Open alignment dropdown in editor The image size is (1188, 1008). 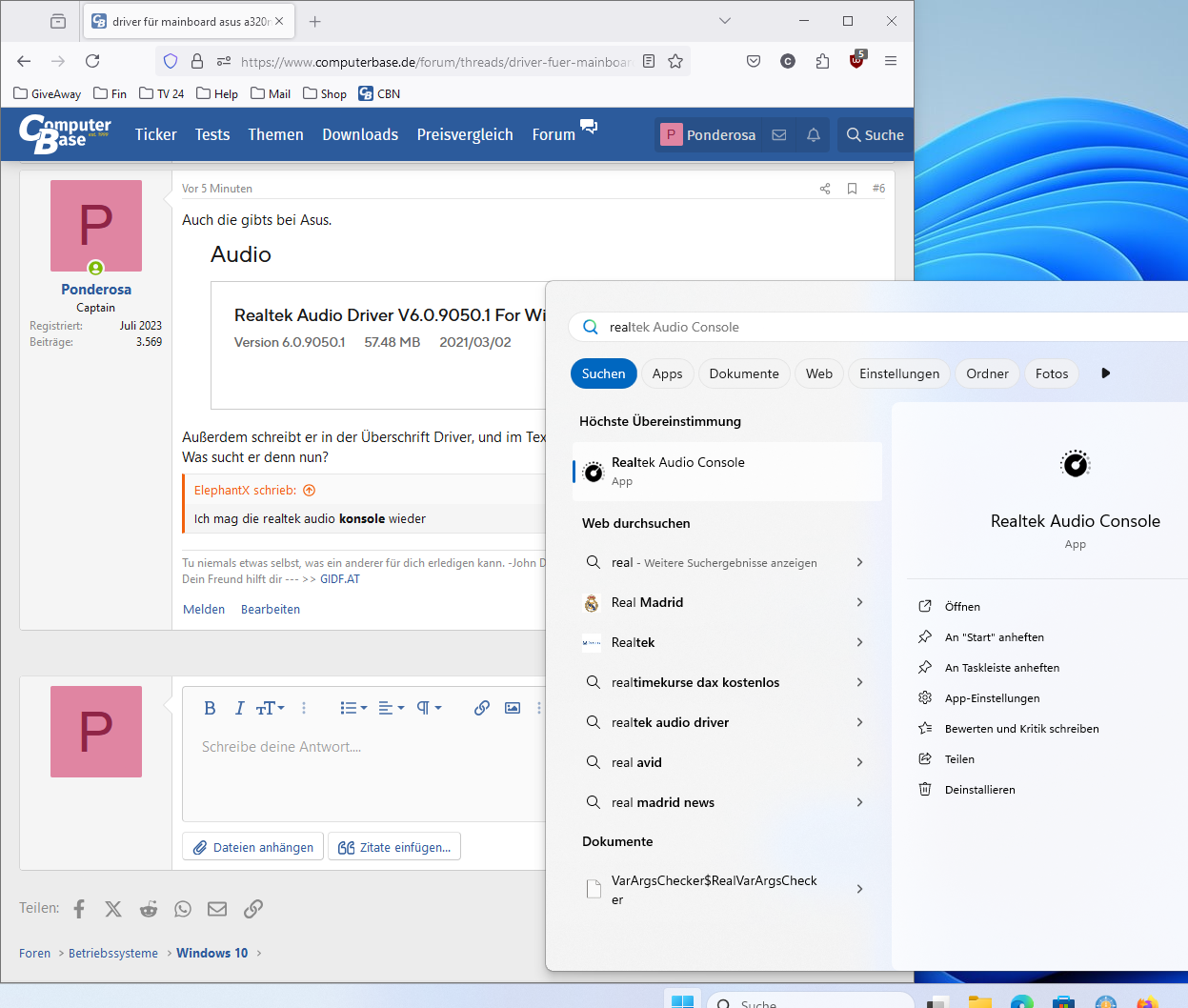[x=392, y=708]
